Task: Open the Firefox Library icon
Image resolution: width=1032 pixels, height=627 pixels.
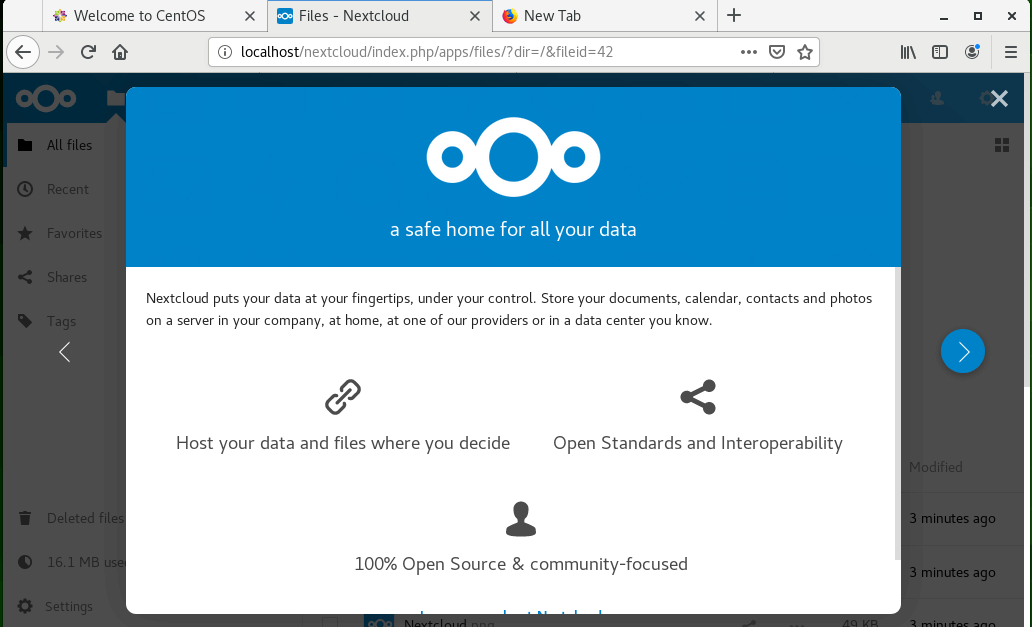Action: point(908,52)
